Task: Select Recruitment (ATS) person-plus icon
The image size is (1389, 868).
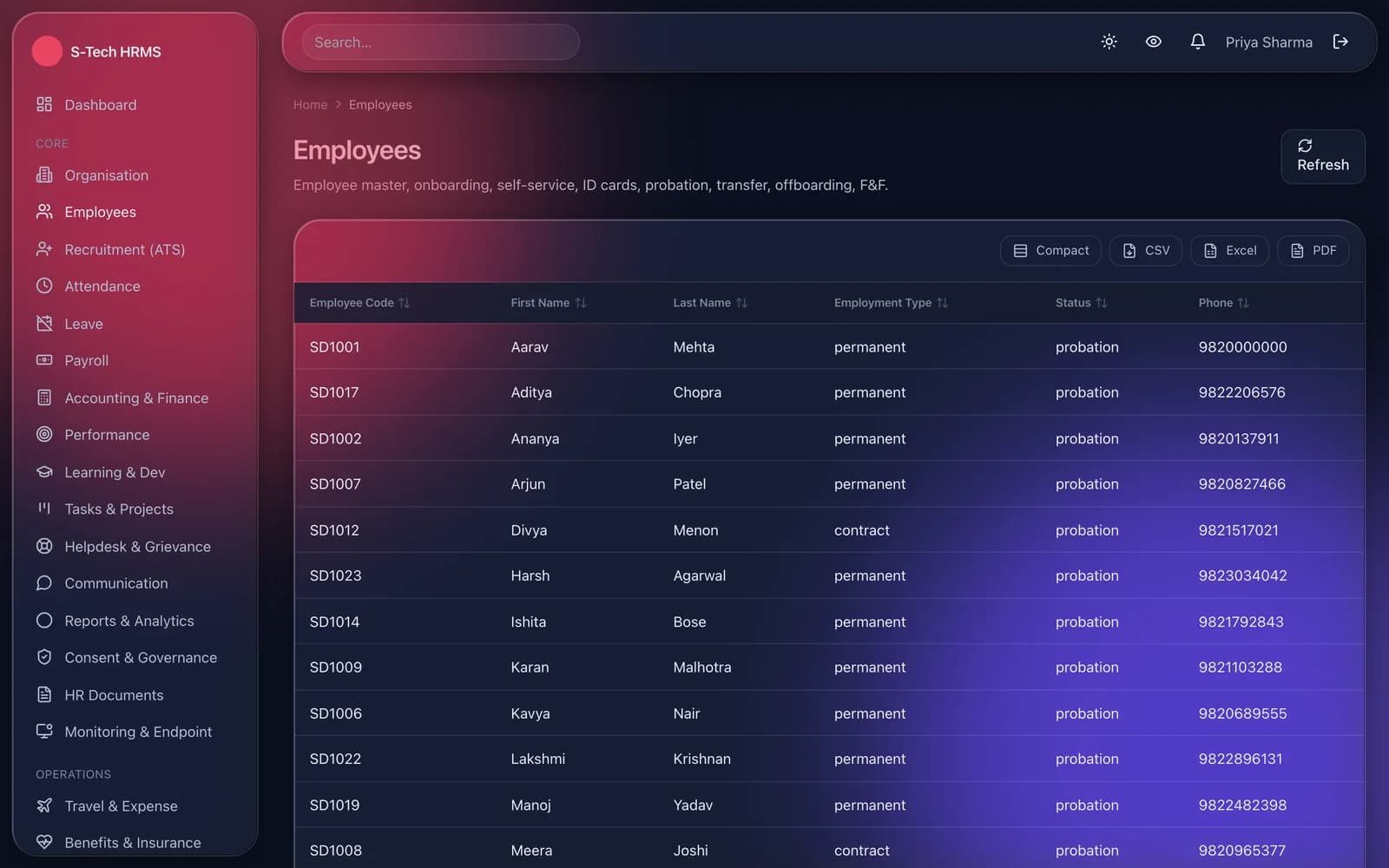Action: pyautogui.click(x=44, y=249)
